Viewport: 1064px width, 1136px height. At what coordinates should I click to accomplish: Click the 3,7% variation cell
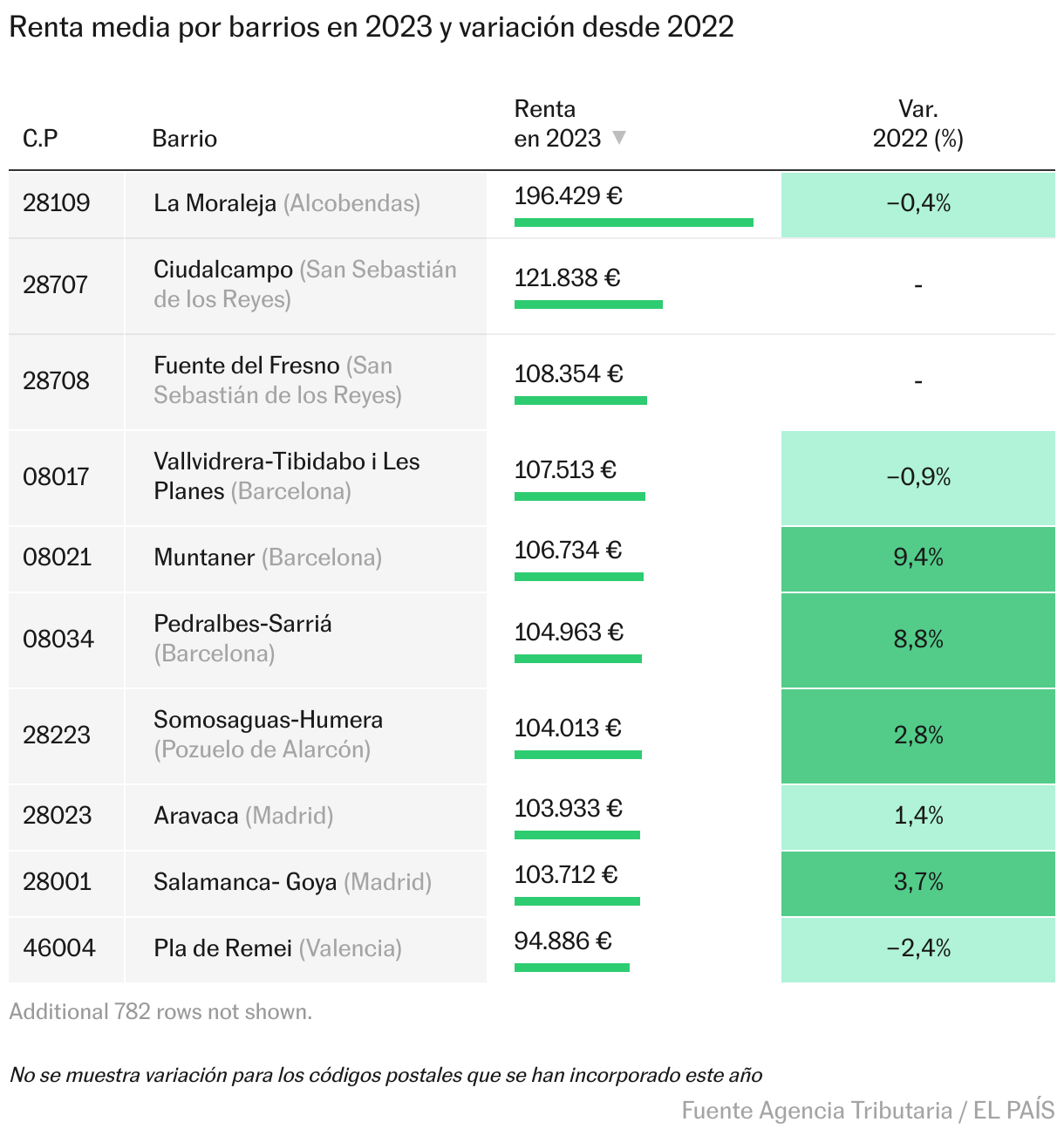click(917, 882)
